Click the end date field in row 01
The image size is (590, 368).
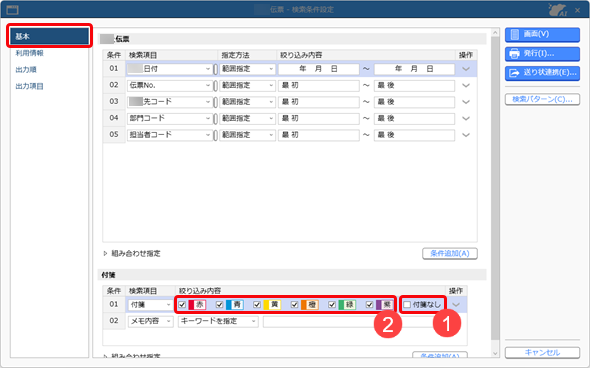(x=414, y=69)
